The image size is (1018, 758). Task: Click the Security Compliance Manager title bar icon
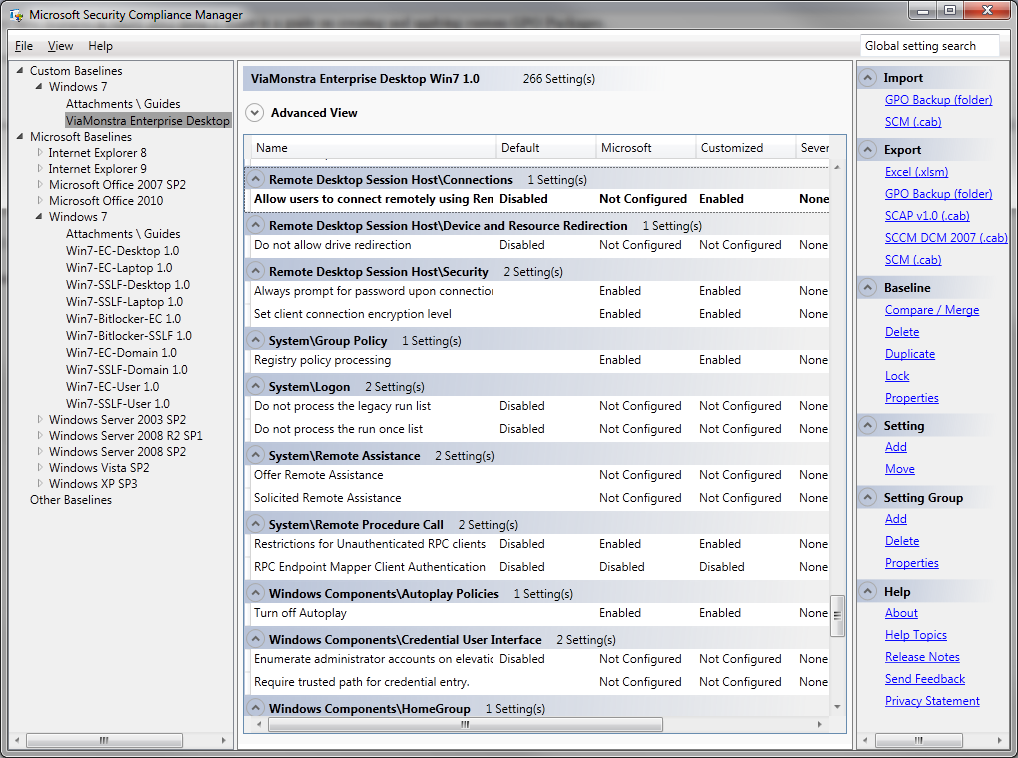(16, 14)
